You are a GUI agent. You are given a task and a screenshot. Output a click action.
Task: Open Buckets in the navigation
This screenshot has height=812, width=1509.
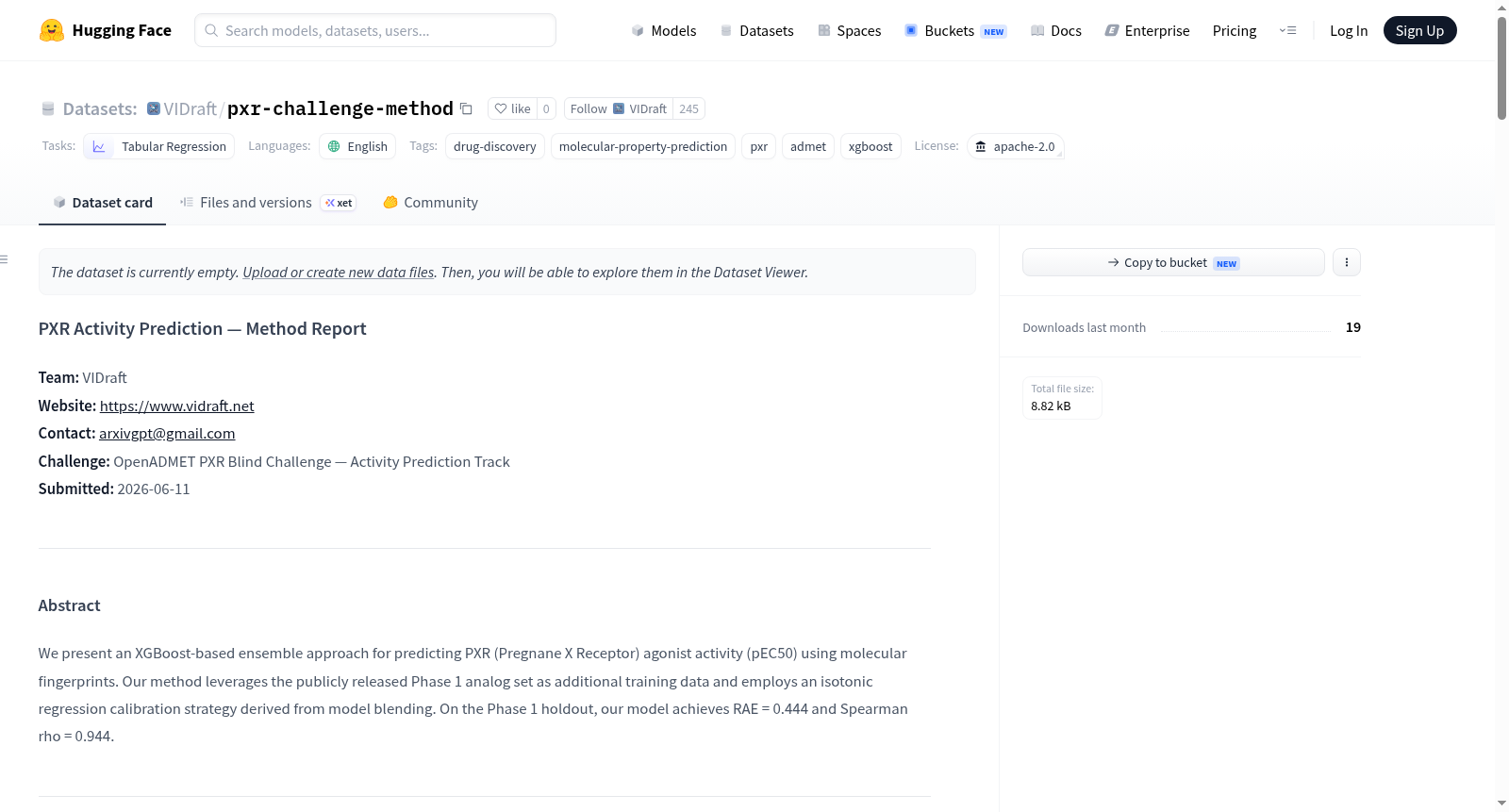955,30
